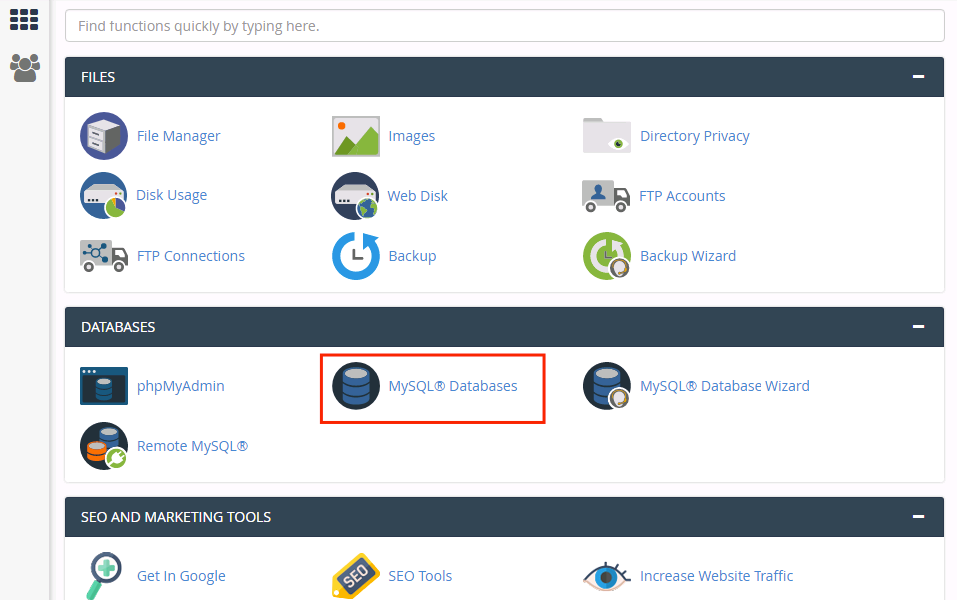957x600 pixels.
Task: Open the MySQL® Database Wizard link
Action: pos(724,386)
